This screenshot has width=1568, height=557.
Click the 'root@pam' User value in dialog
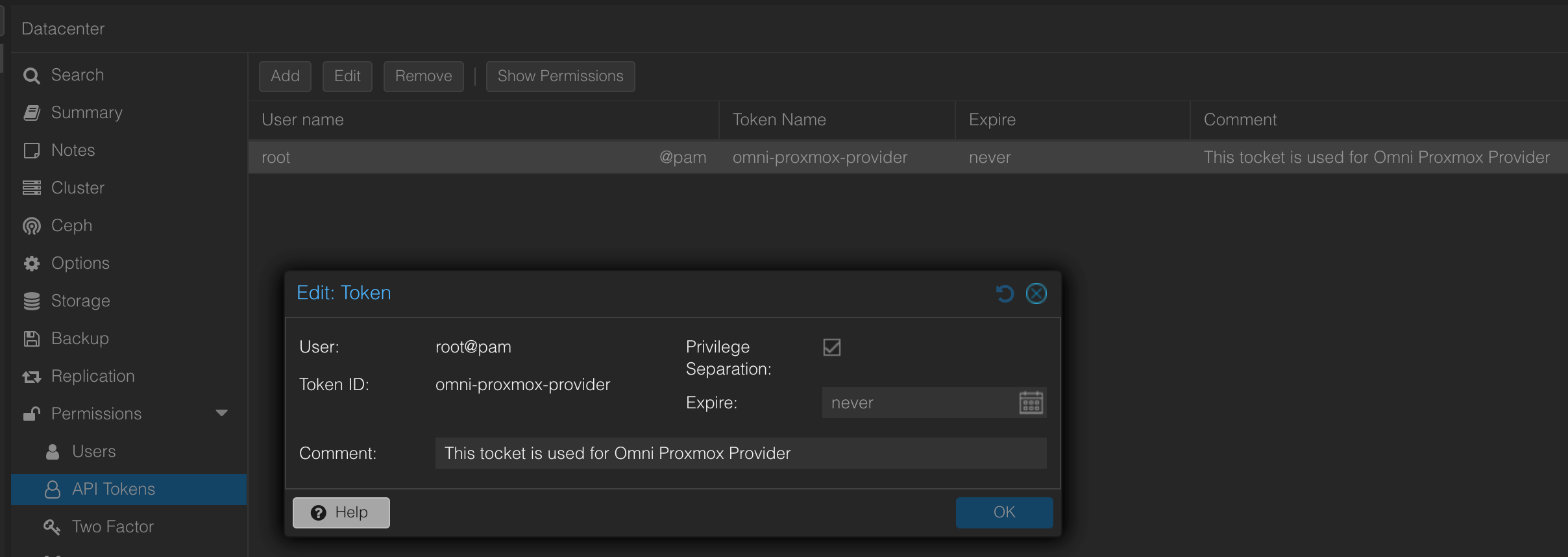(473, 347)
